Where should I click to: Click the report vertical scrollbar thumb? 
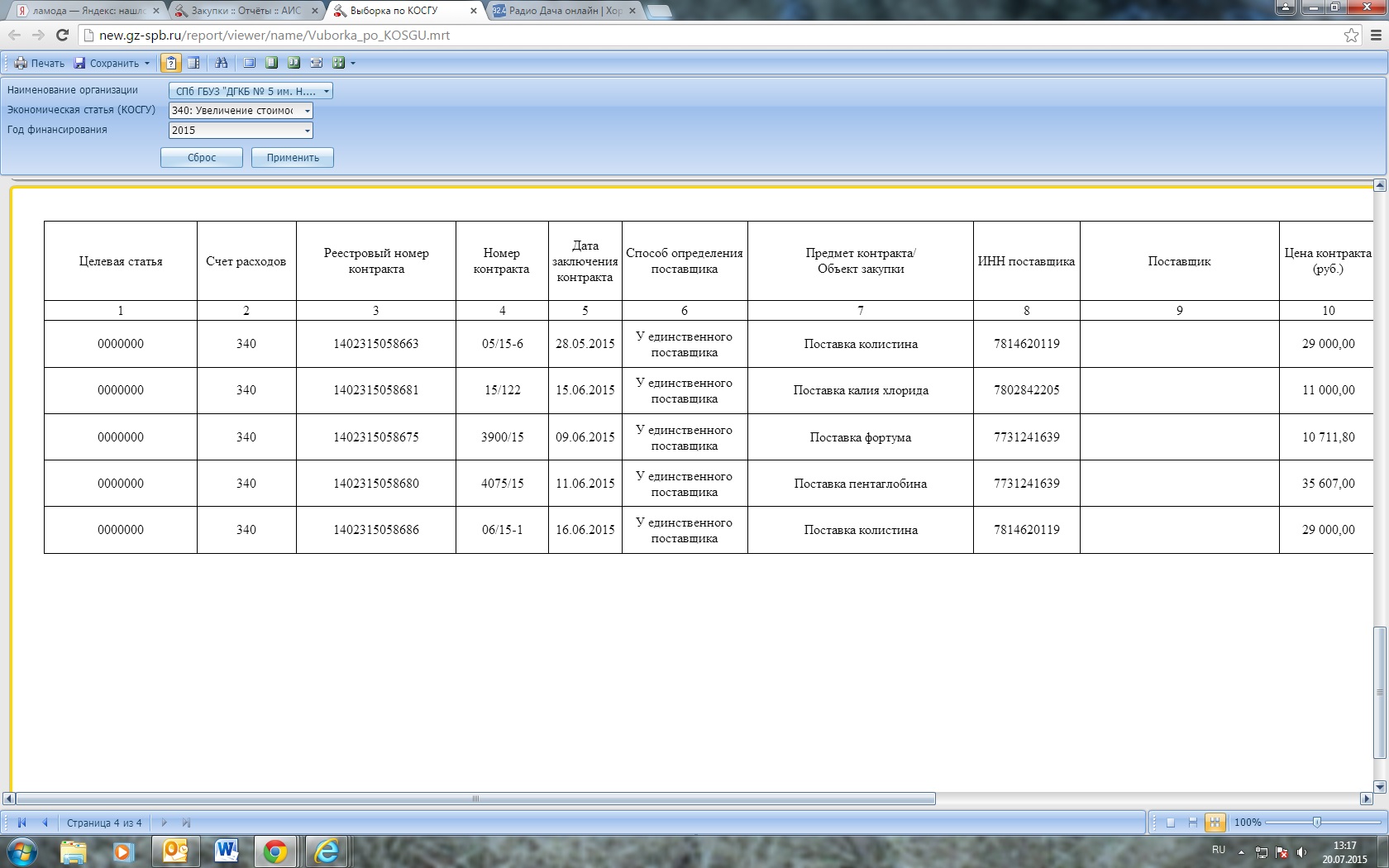pyautogui.click(x=1379, y=693)
